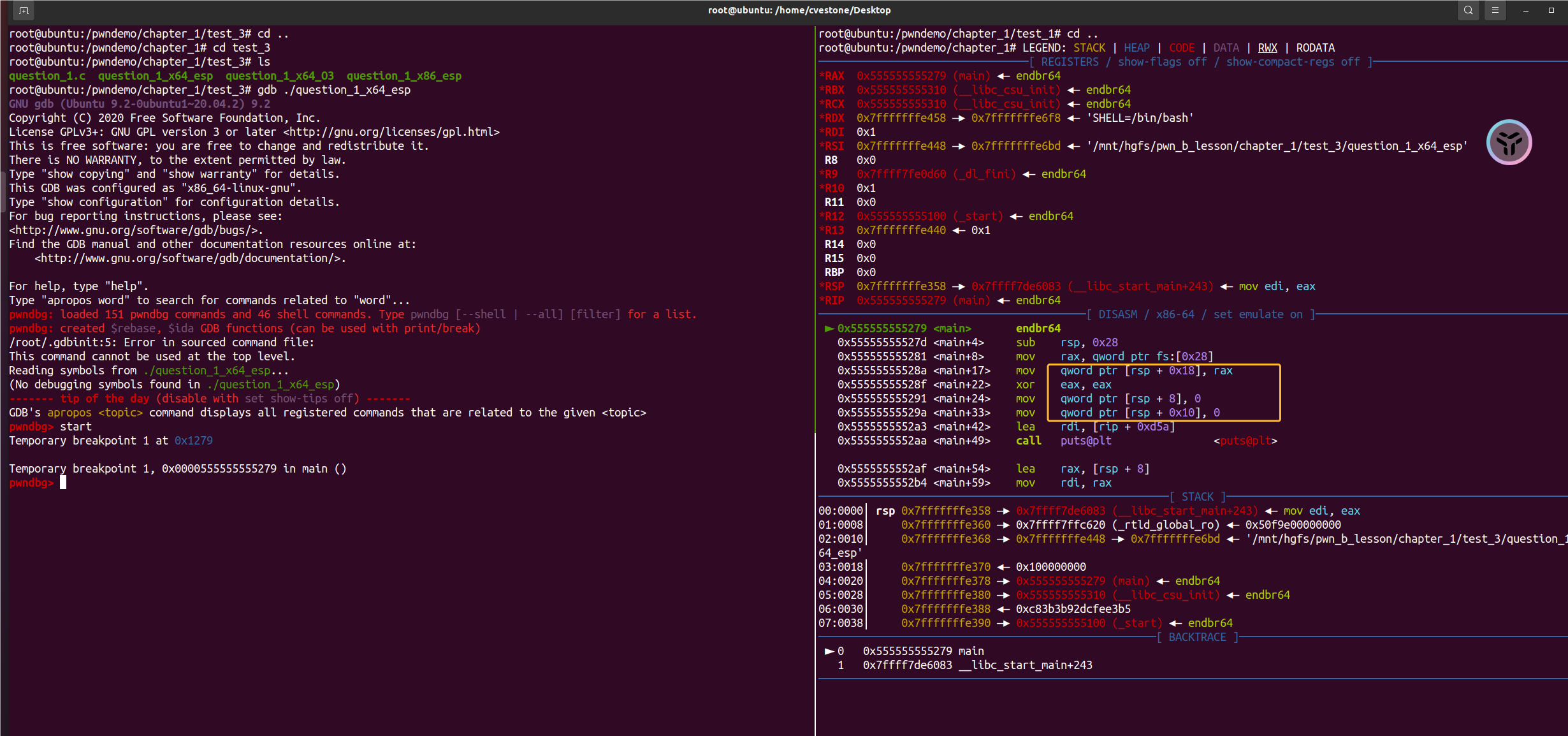Click the 'HEAP' legend label
The image size is (1568, 736).
1136,48
